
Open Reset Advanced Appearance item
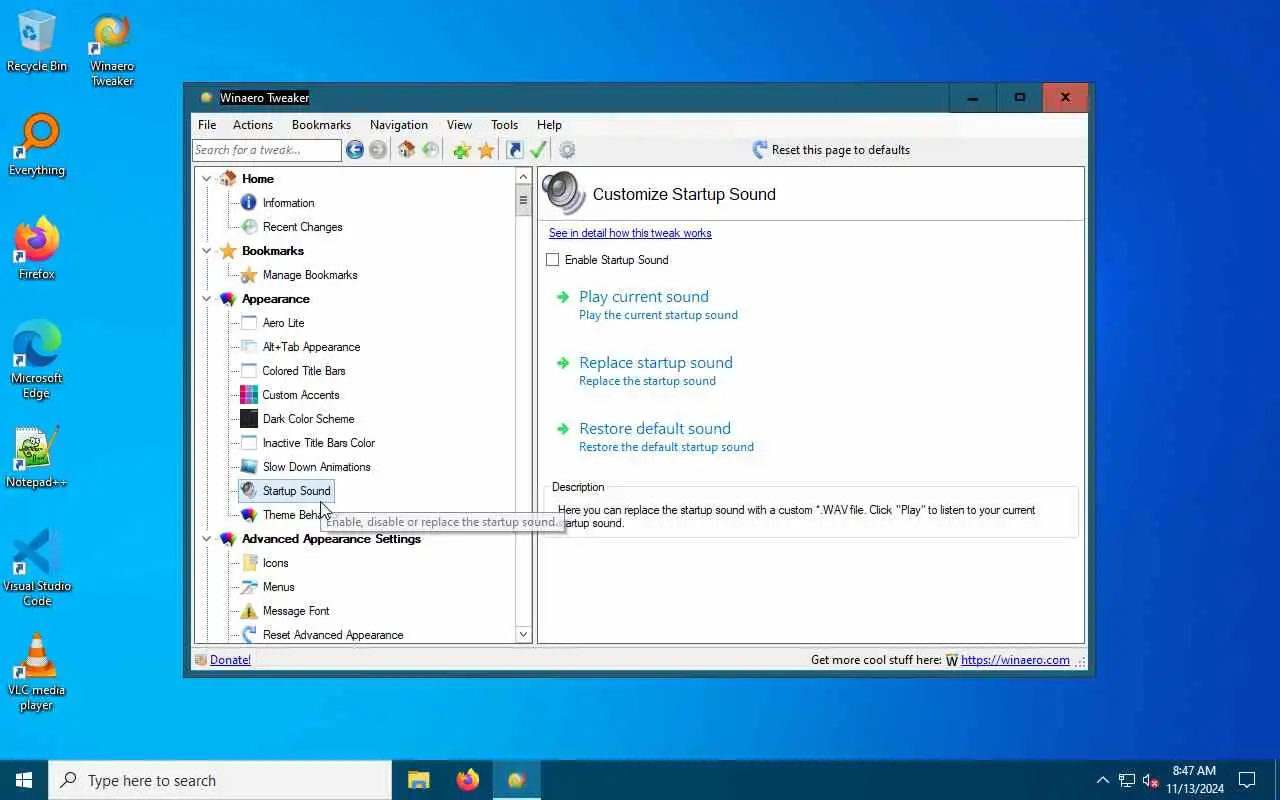tap(333, 635)
